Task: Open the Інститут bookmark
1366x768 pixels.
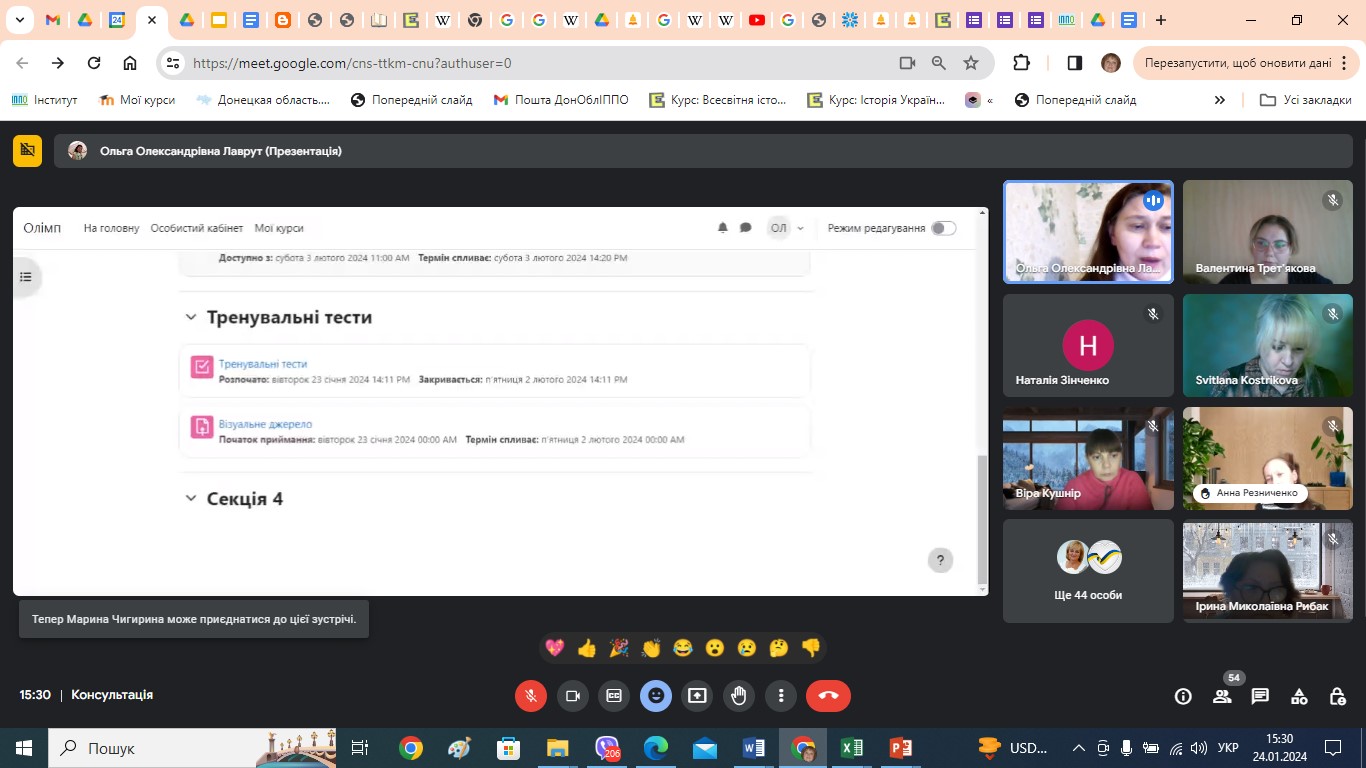Action: coord(44,100)
